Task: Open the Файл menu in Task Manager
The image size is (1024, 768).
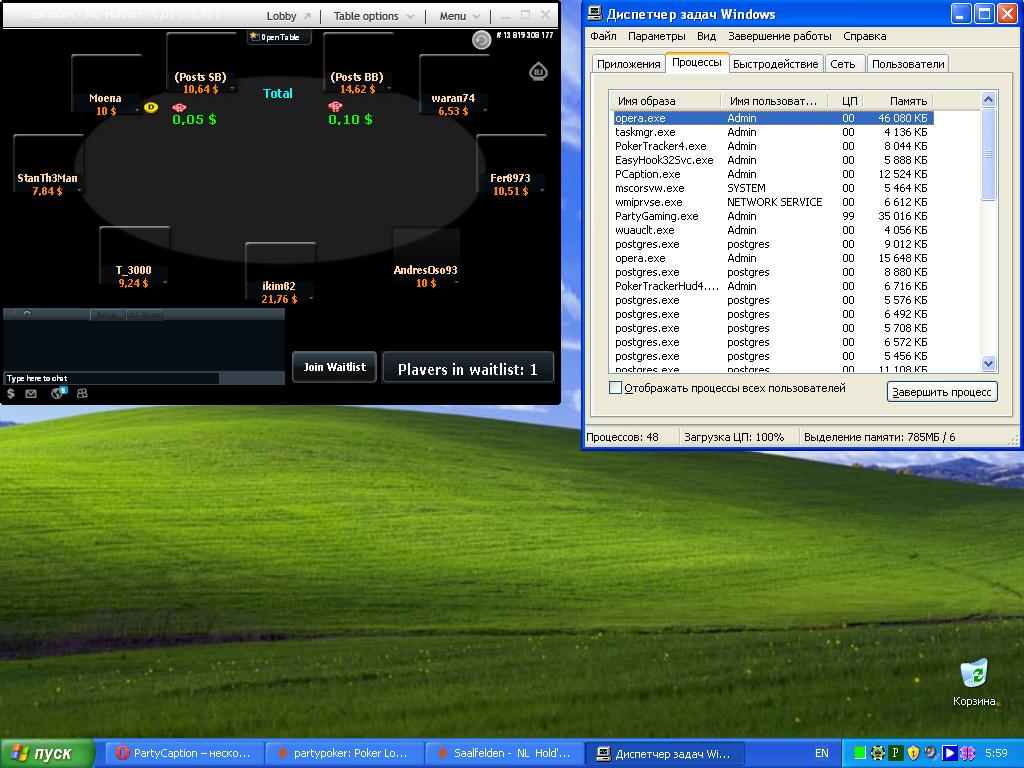Action: pos(603,36)
